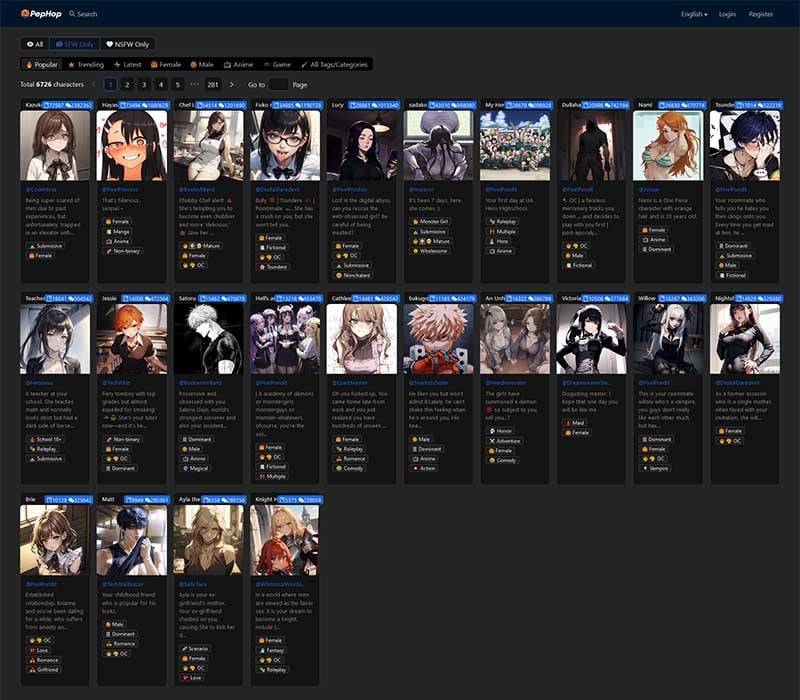
Task: Click the Scenario tag on Ayla card
Action: click(x=195, y=649)
